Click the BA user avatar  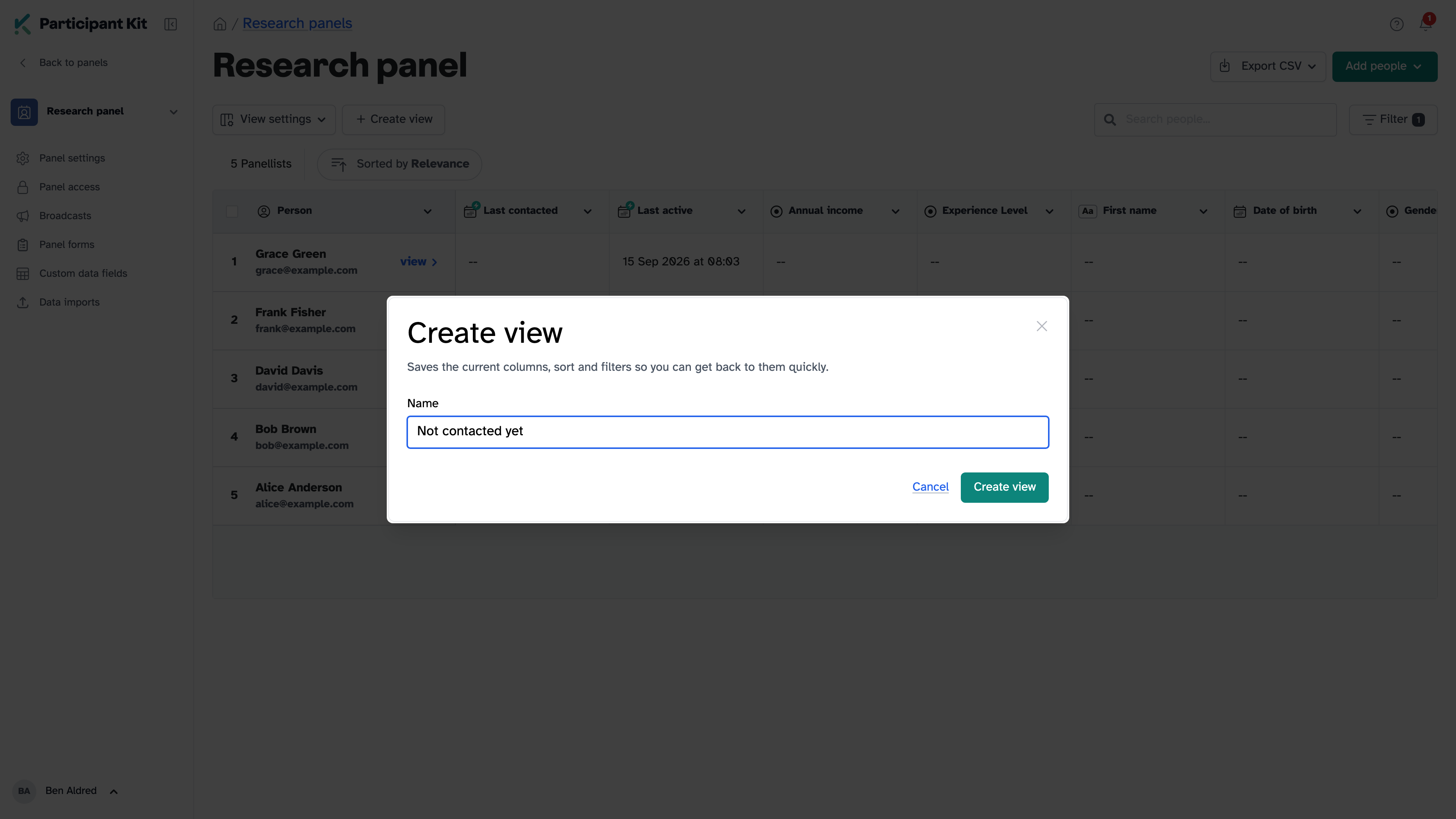[24, 791]
